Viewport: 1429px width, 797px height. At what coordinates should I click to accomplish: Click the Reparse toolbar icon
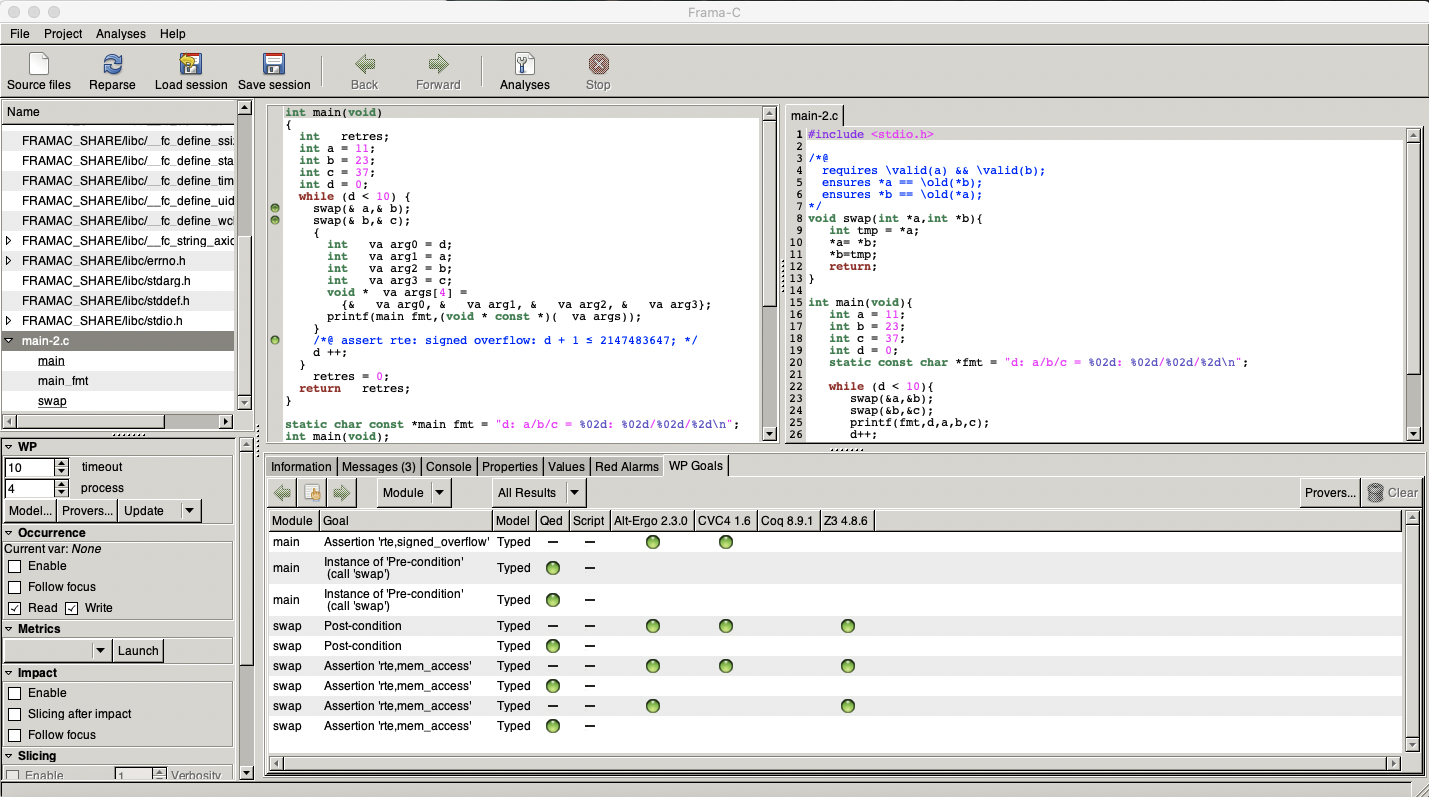(x=112, y=72)
